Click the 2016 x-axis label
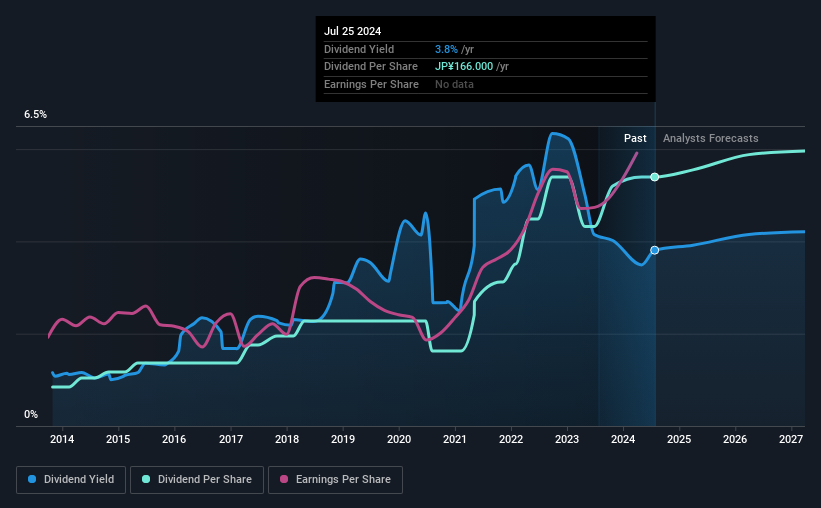 174,439
